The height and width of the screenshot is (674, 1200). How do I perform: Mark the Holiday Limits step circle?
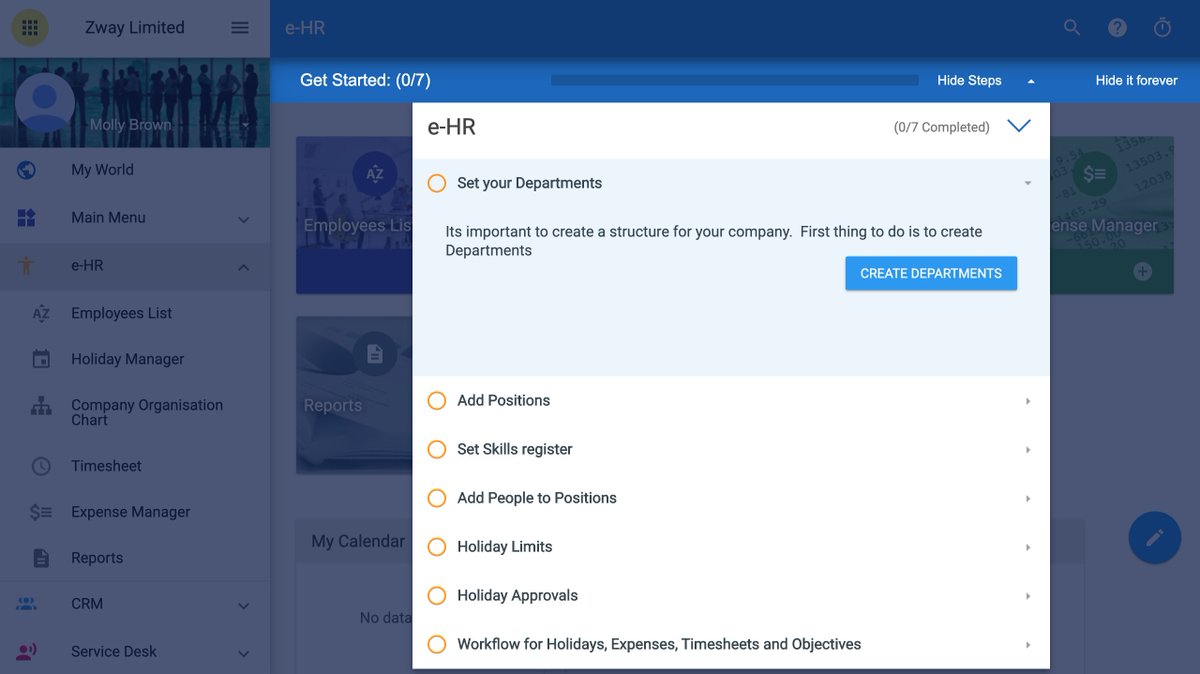tap(437, 547)
